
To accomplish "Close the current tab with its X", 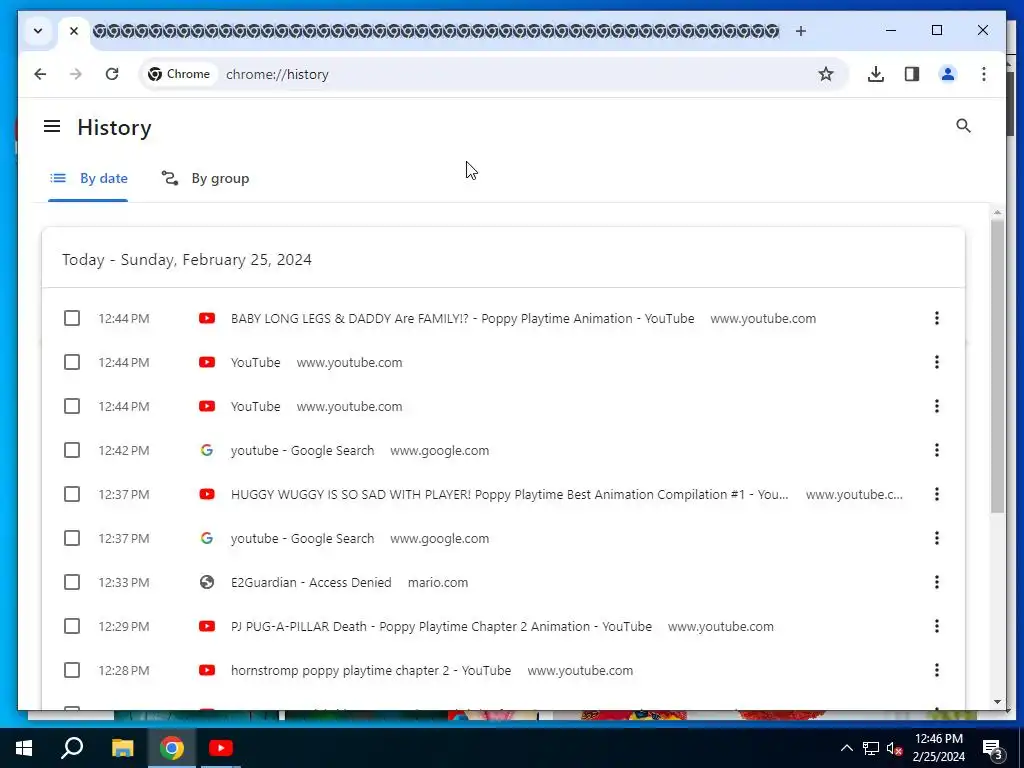I will (74, 31).
